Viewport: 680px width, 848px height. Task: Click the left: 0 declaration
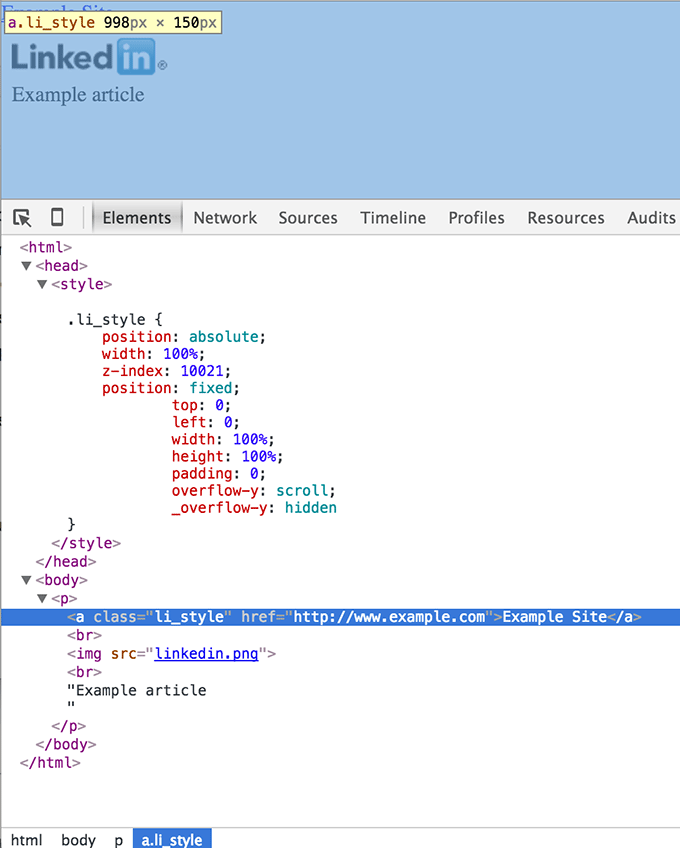click(206, 422)
